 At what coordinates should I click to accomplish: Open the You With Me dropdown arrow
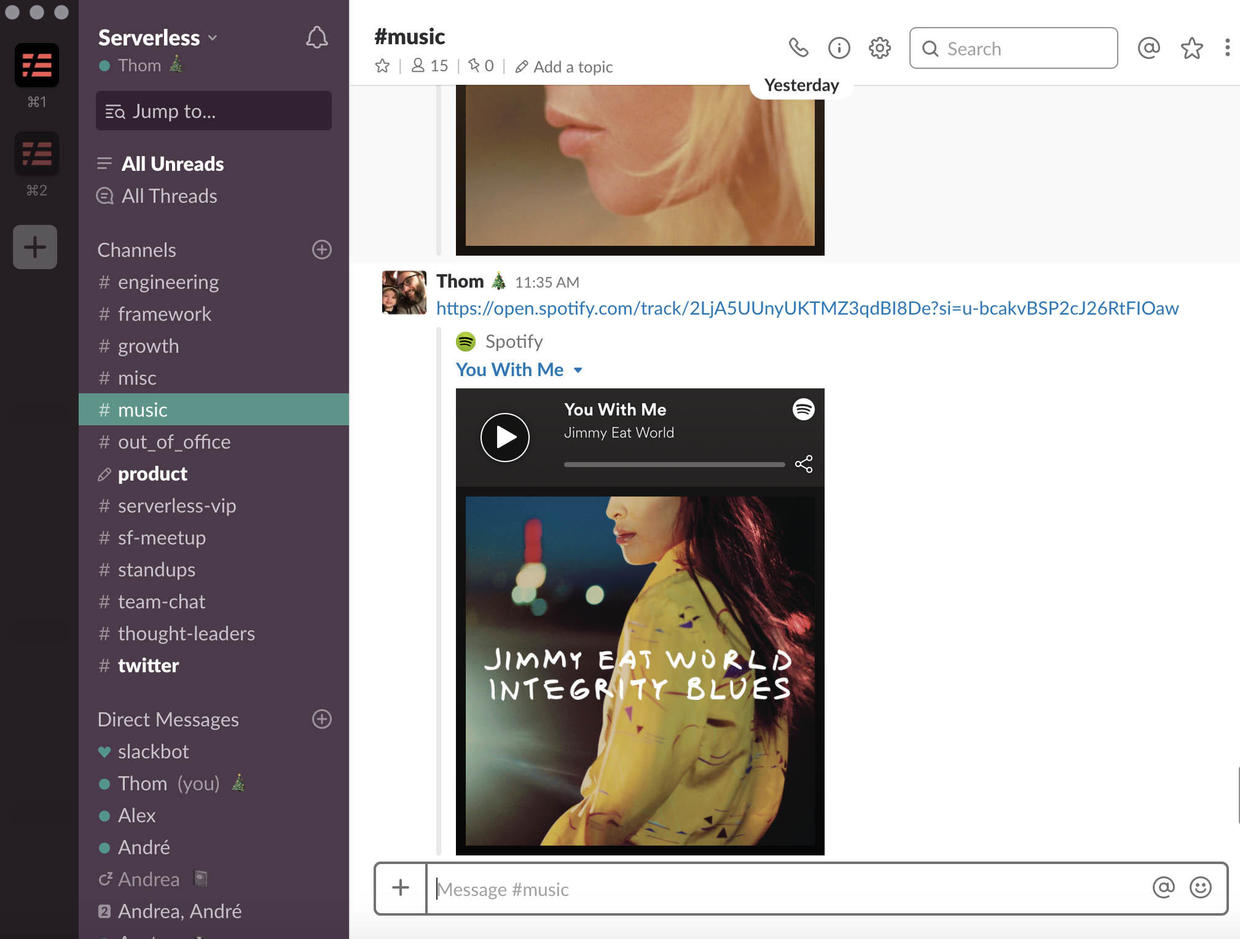click(577, 369)
